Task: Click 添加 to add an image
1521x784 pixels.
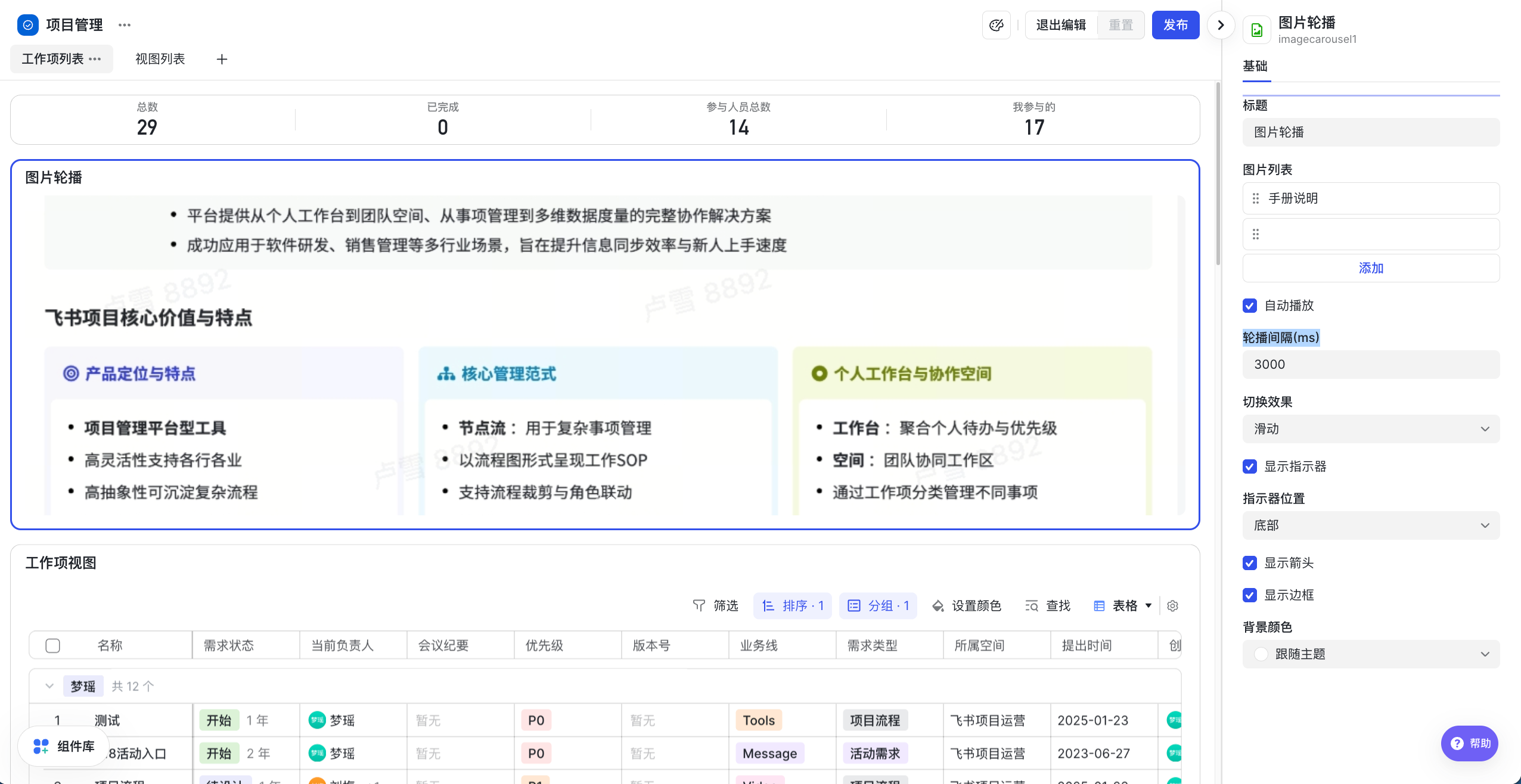Action: [x=1371, y=268]
